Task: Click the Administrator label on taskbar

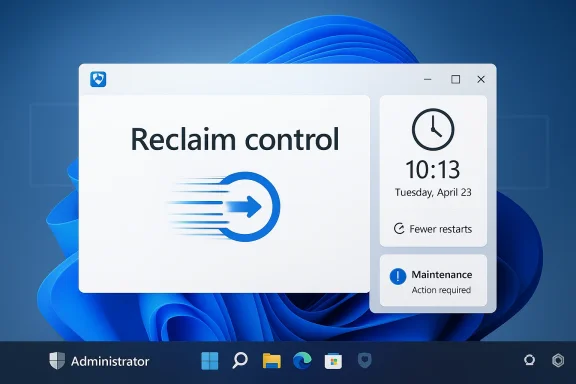Action: click(110, 362)
